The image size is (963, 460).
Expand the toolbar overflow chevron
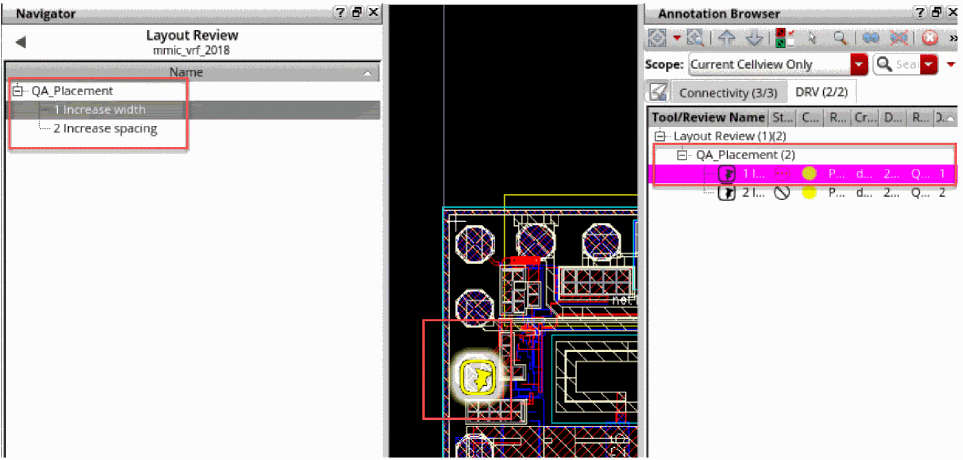pos(953,38)
